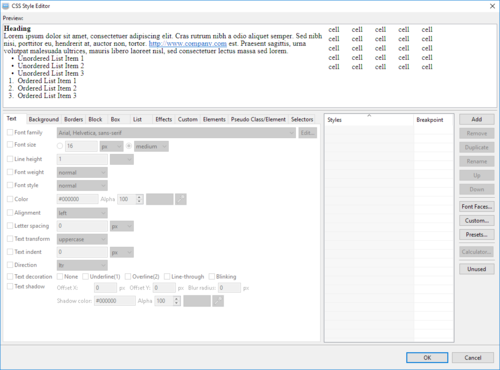The width and height of the screenshot is (500, 370).
Task: Open the font size px unit dropdown
Action: 112,146
